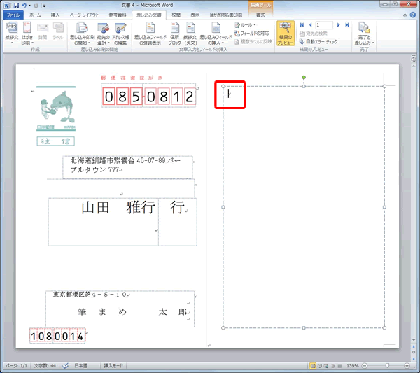Click Auto Check for Errors
This screenshot has width=420, height=373.
click(318, 42)
